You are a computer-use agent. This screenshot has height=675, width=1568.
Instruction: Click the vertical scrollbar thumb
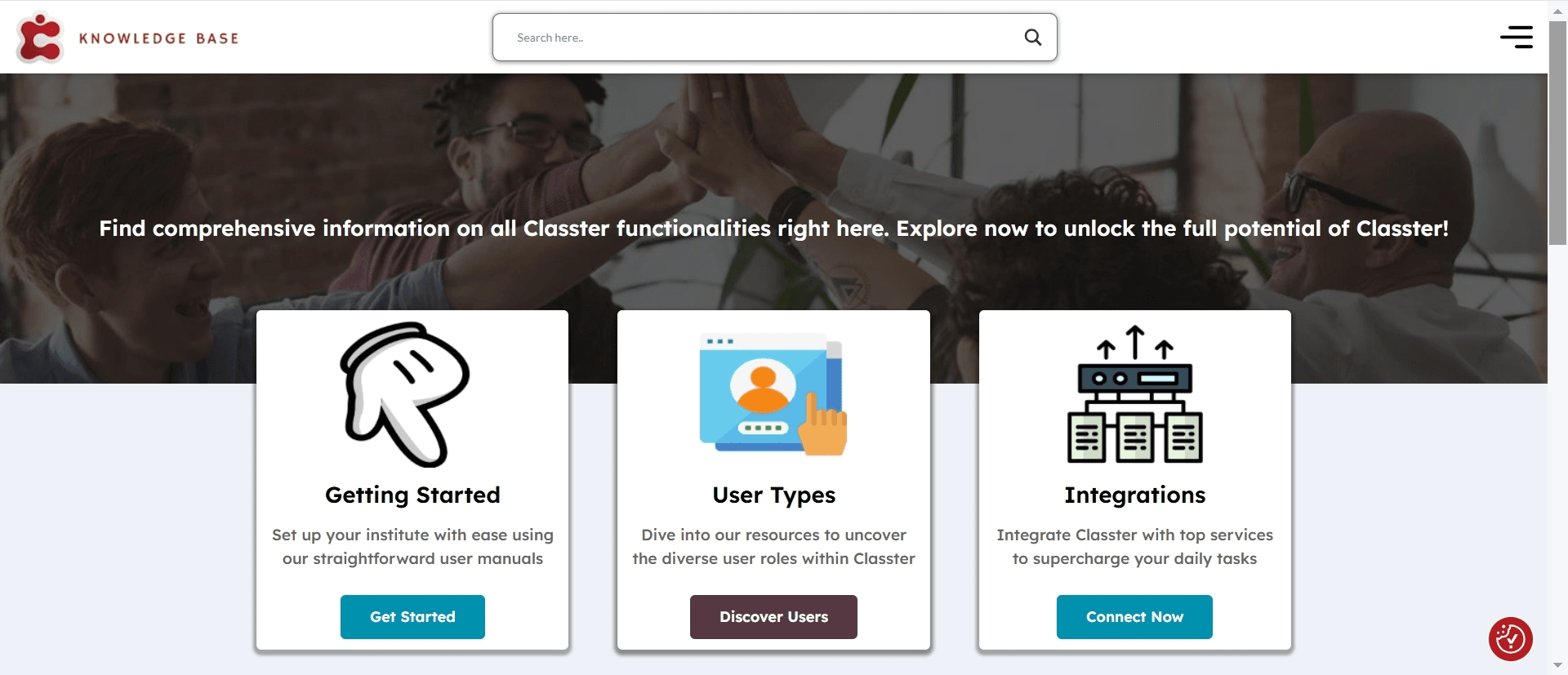[1558, 132]
